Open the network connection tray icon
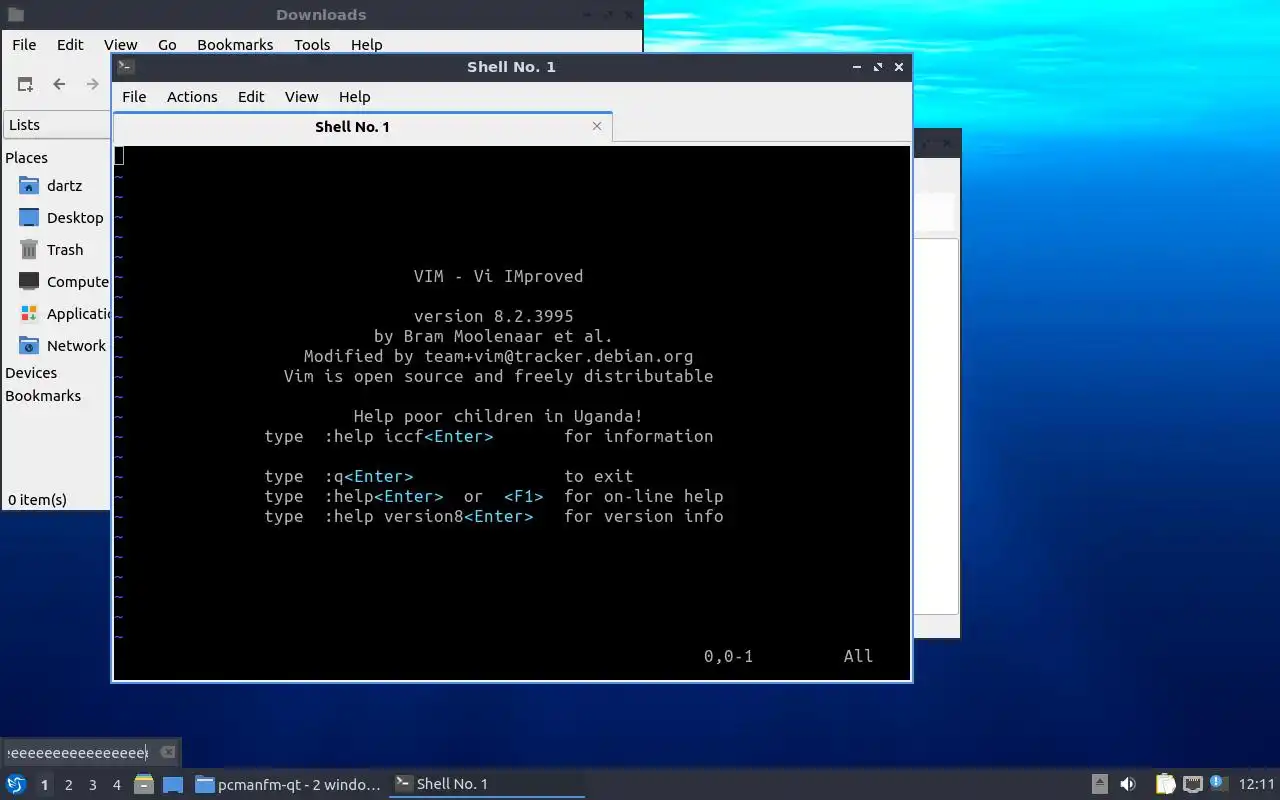This screenshot has width=1280, height=800. 1192,784
